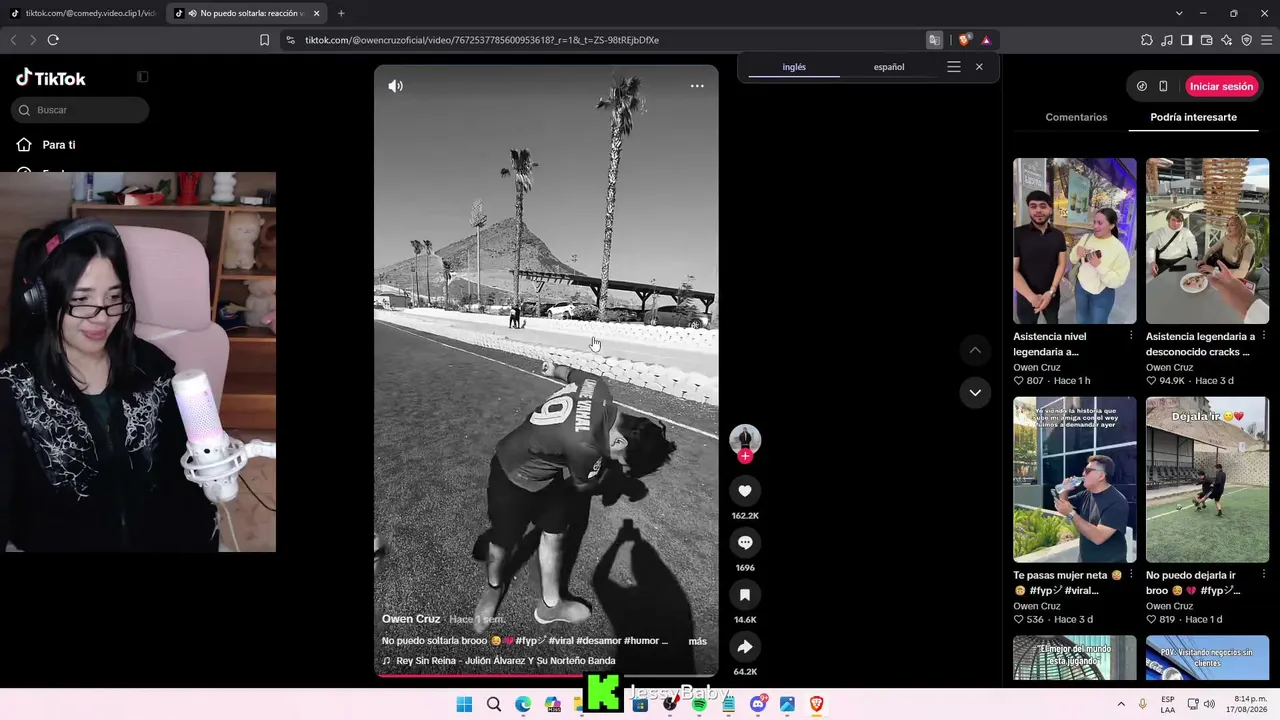Open the Windows Start menu
The height and width of the screenshot is (720, 1280).
(464, 704)
